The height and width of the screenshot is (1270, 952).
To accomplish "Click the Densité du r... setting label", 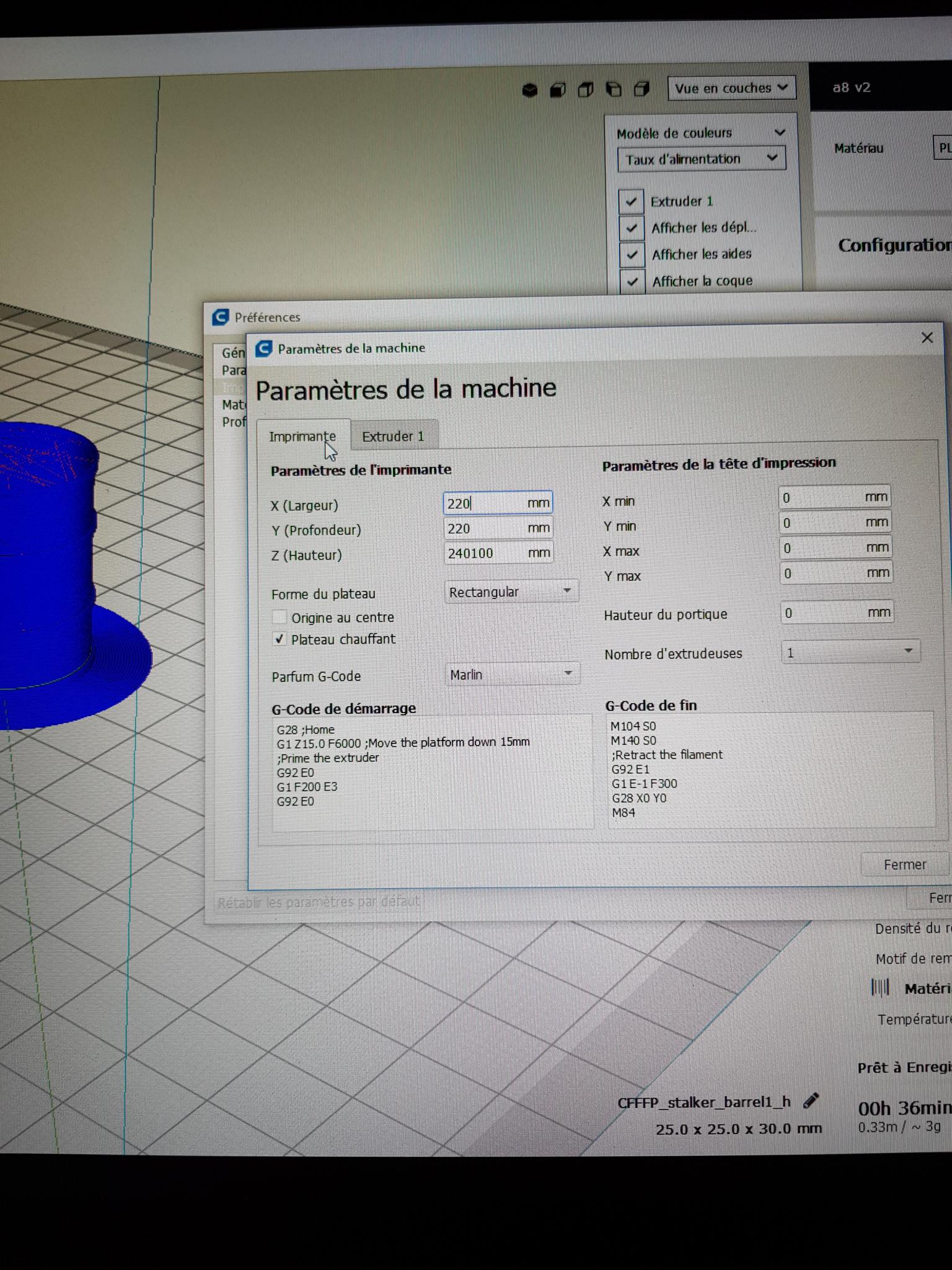I will click(x=914, y=929).
